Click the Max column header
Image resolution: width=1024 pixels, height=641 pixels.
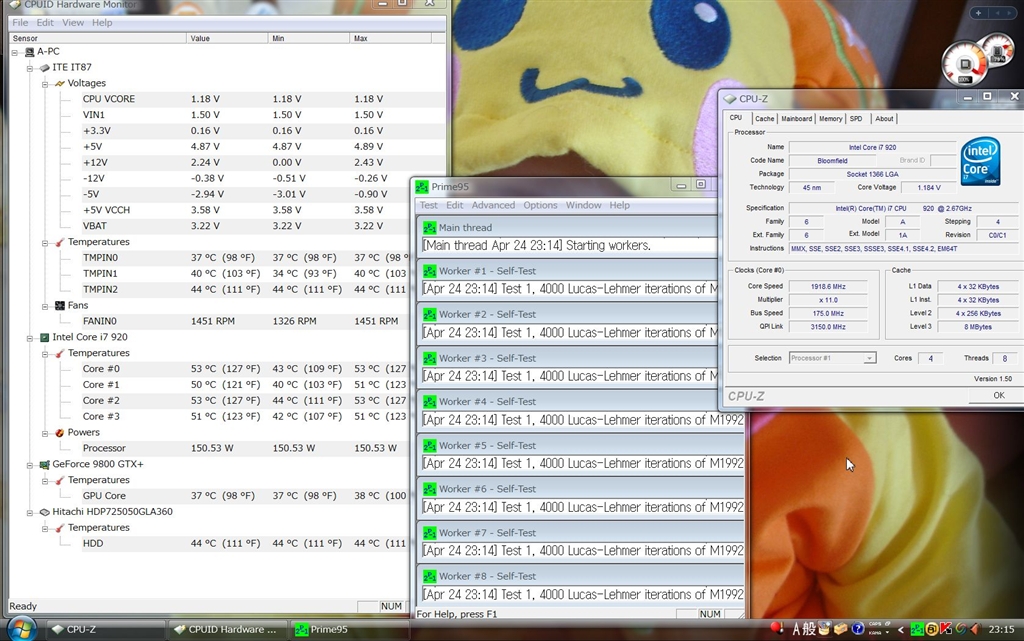click(x=390, y=39)
